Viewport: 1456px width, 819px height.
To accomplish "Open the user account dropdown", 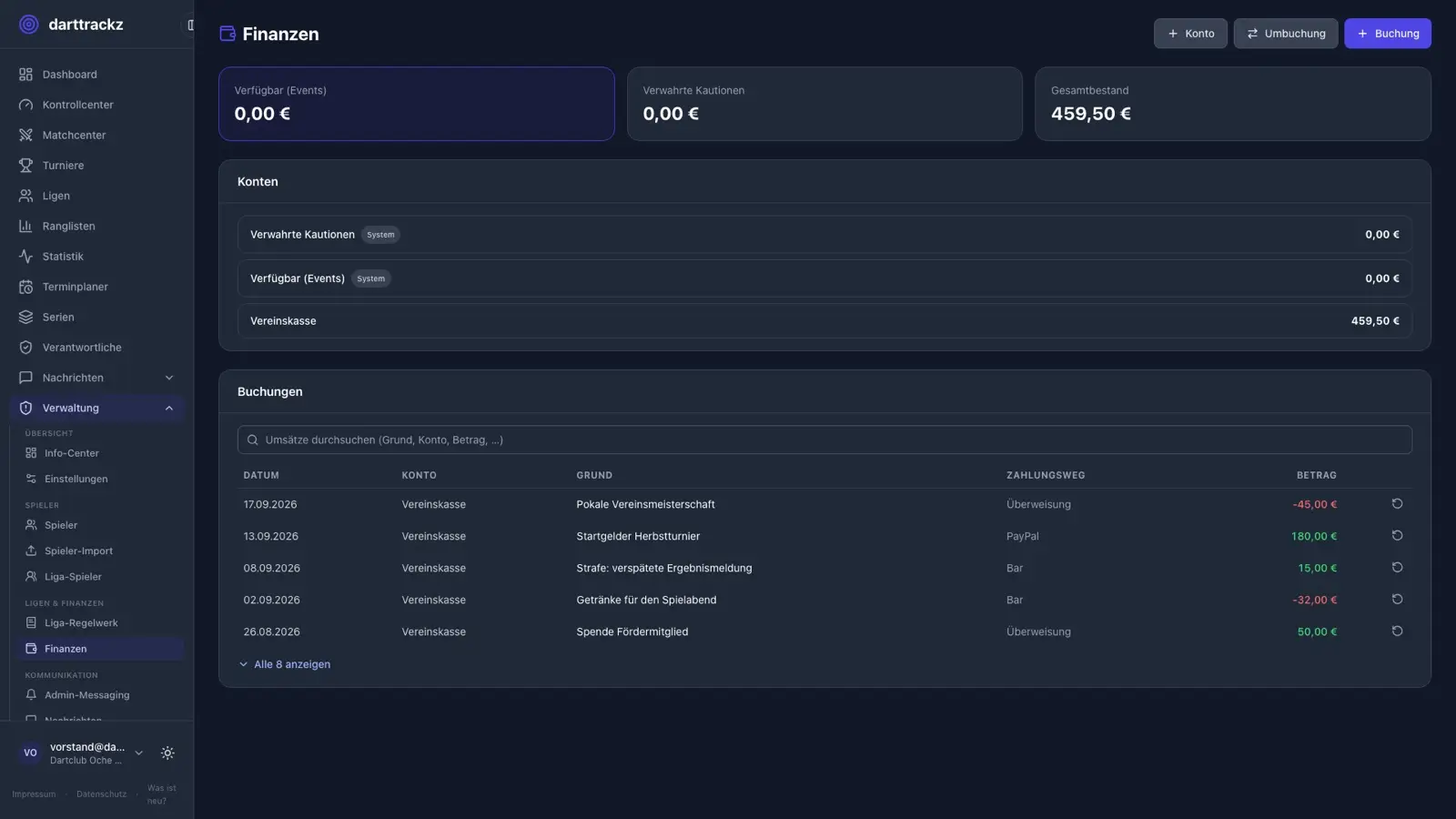I will (x=82, y=753).
